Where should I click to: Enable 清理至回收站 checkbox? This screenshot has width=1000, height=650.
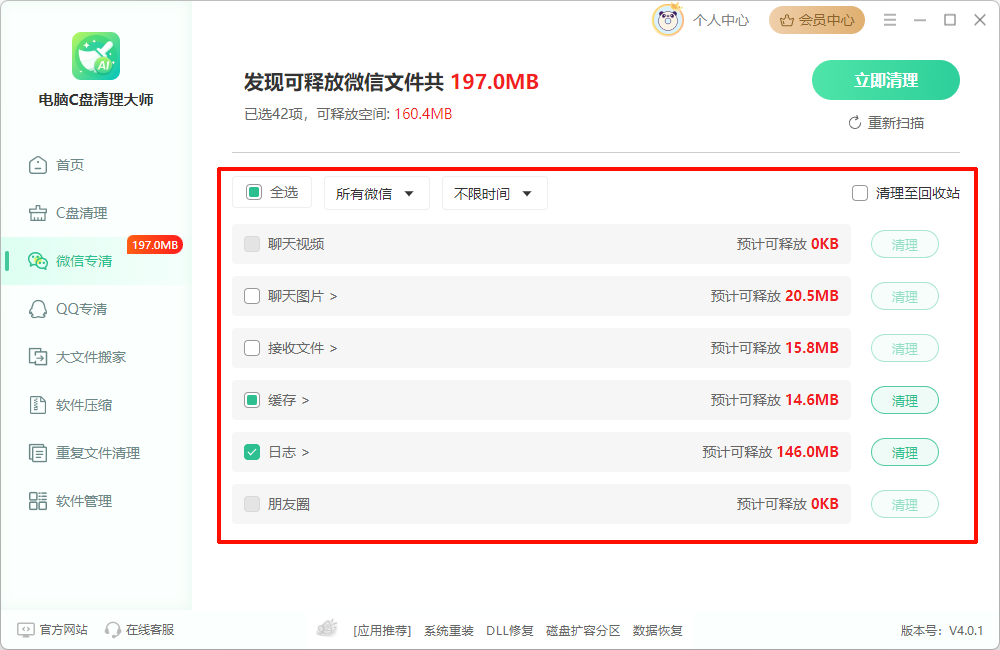pyautogui.click(x=860, y=193)
